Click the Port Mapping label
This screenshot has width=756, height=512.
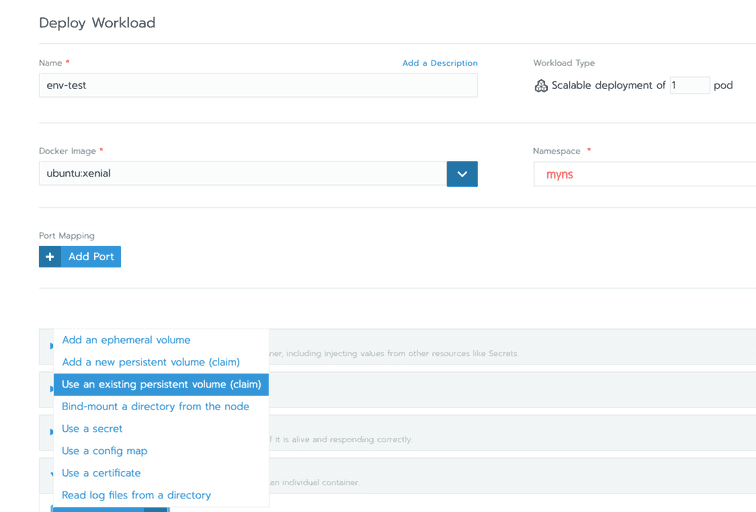coord(67,236)
